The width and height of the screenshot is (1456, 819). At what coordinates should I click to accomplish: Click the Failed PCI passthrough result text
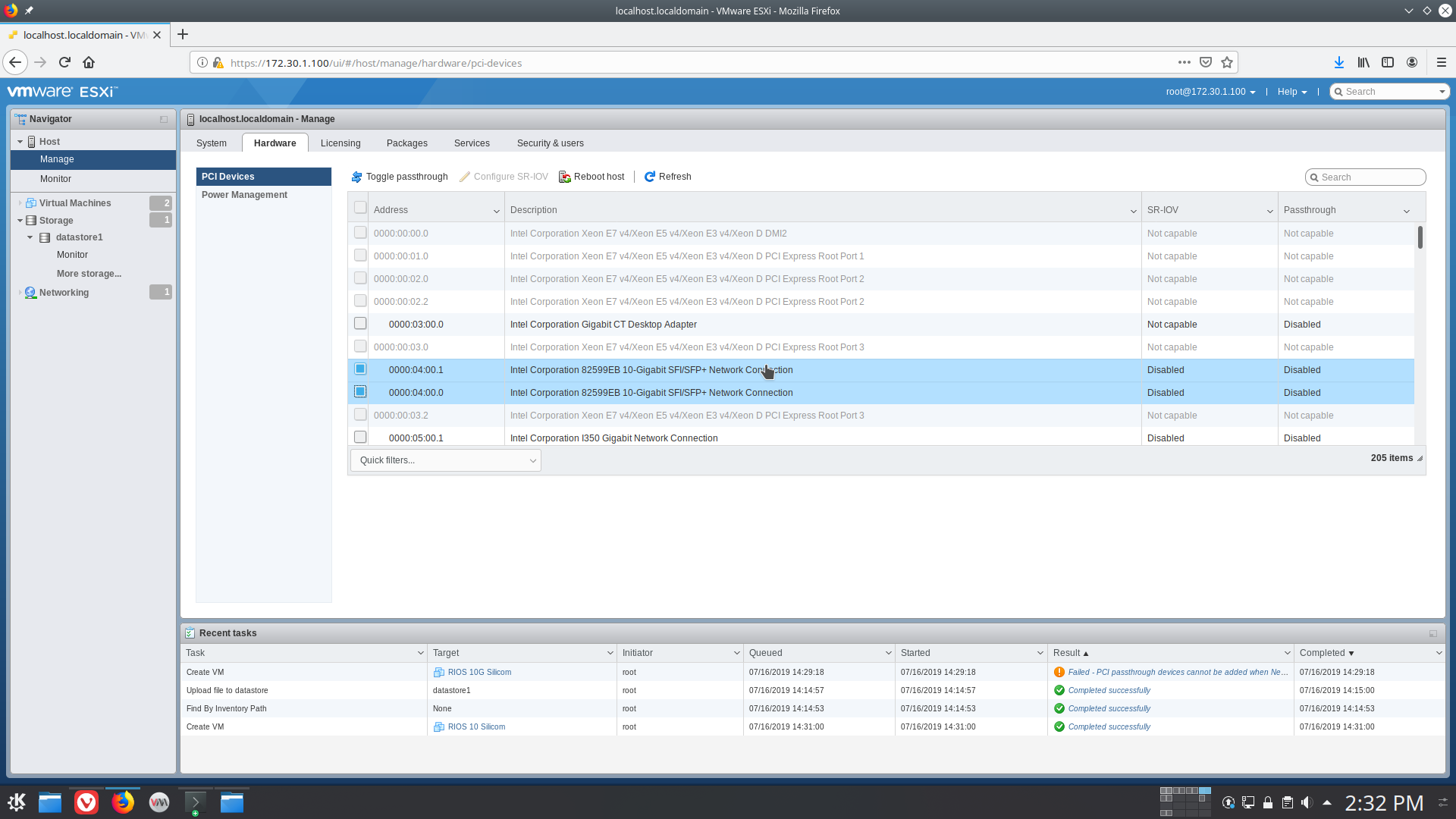tap(1178, 672)
